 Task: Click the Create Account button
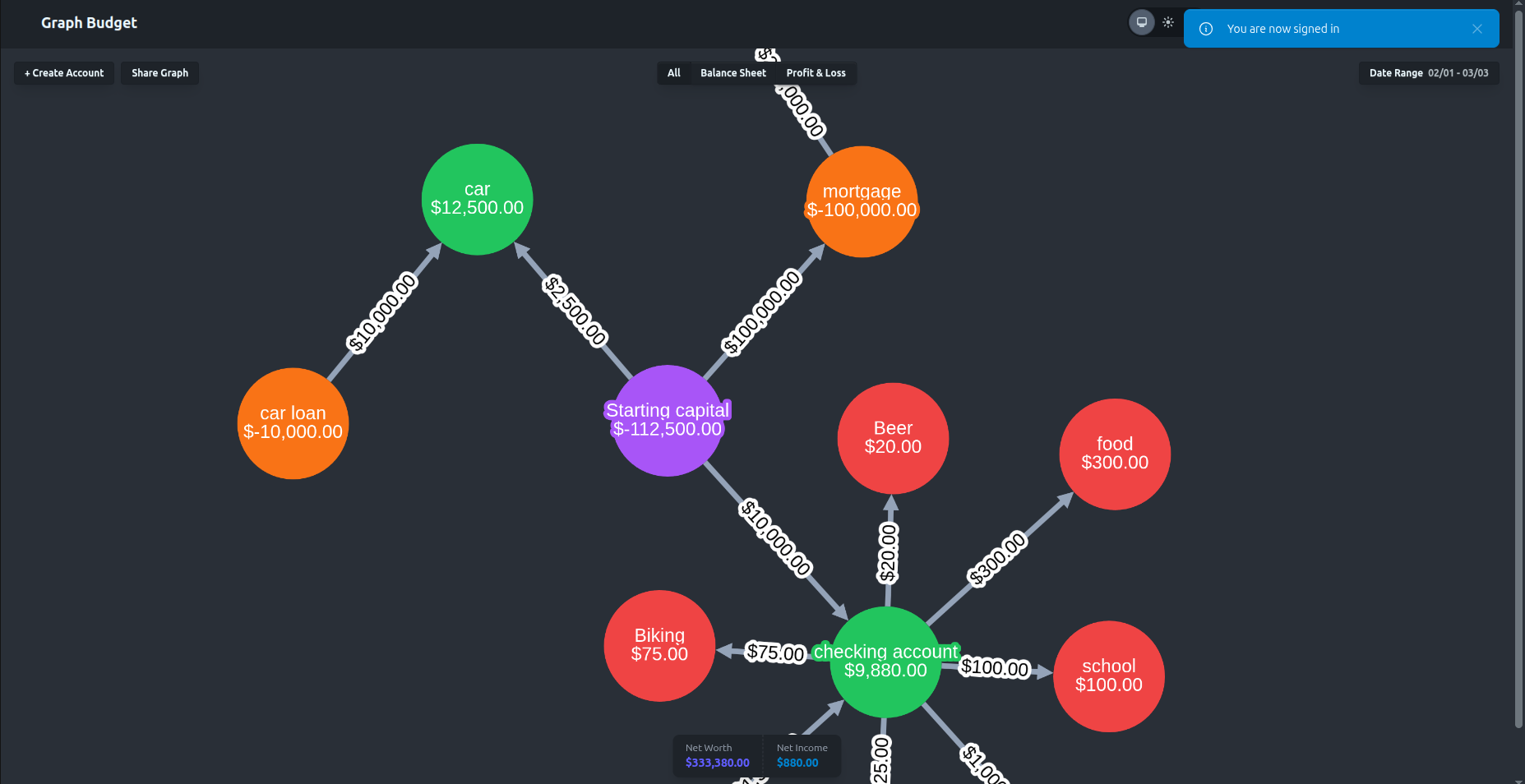click(x=63, y=72)
